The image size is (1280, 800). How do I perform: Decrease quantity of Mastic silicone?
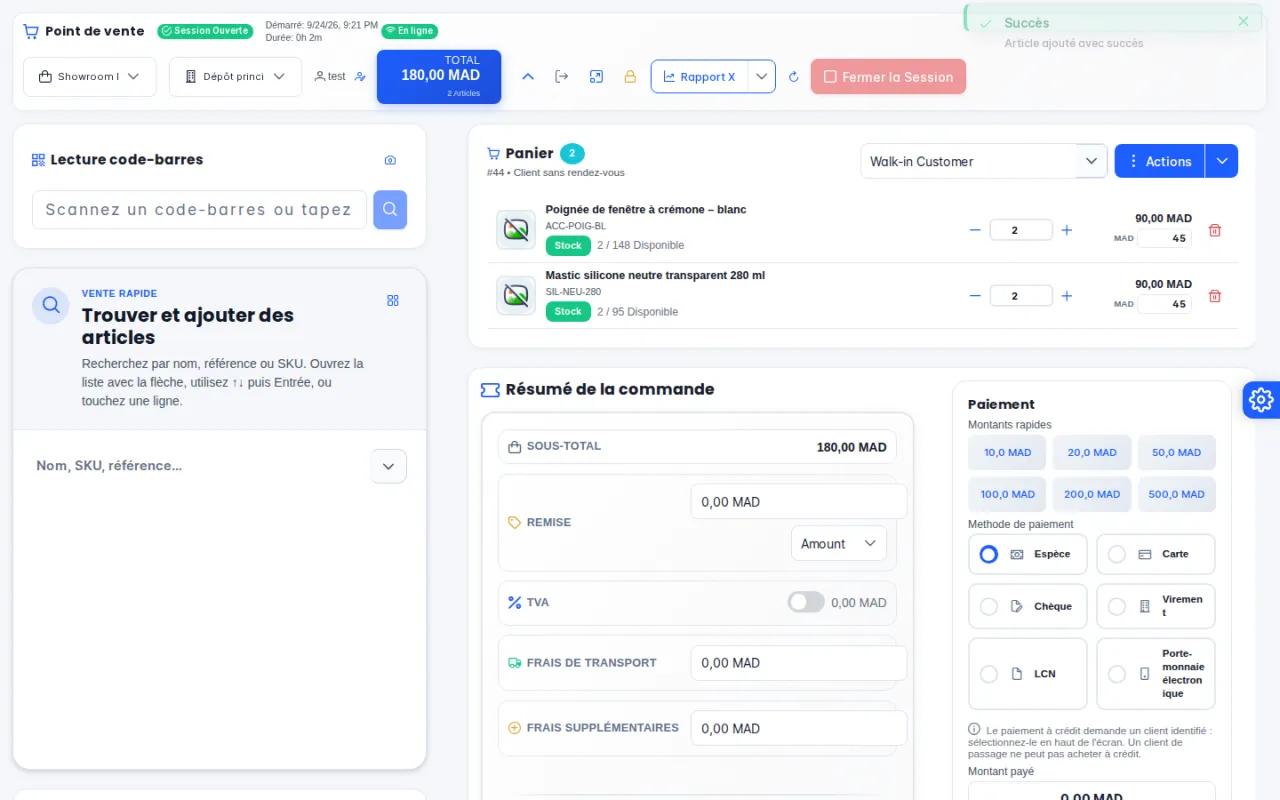click(x=975, y=296)
